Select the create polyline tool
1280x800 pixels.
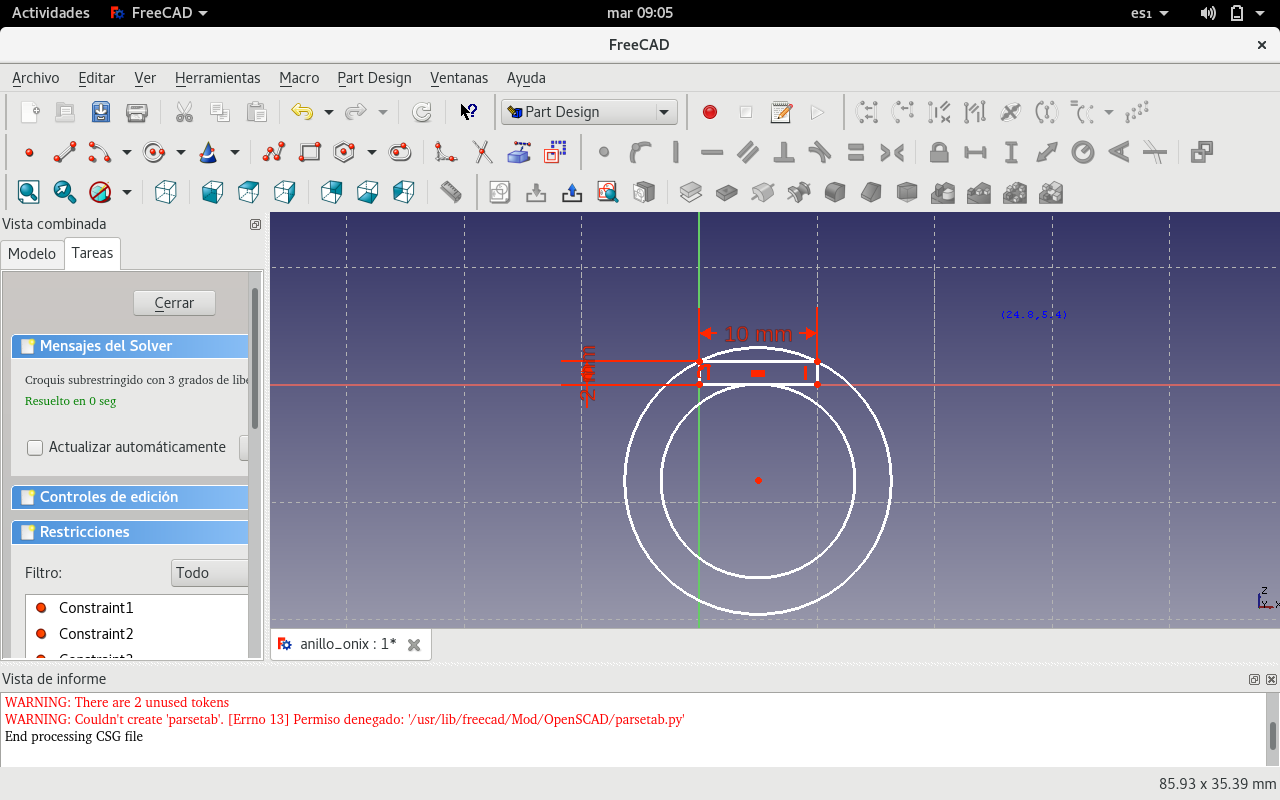coord(273,153)
